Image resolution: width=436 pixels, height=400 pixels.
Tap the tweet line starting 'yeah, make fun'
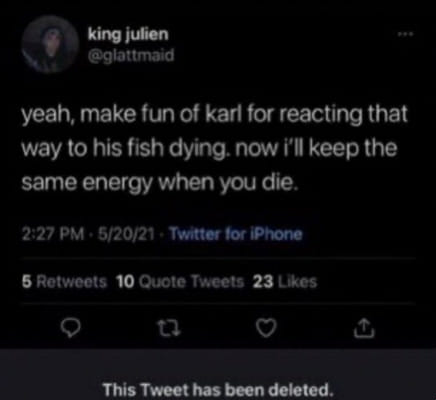(x=215, y=115)
